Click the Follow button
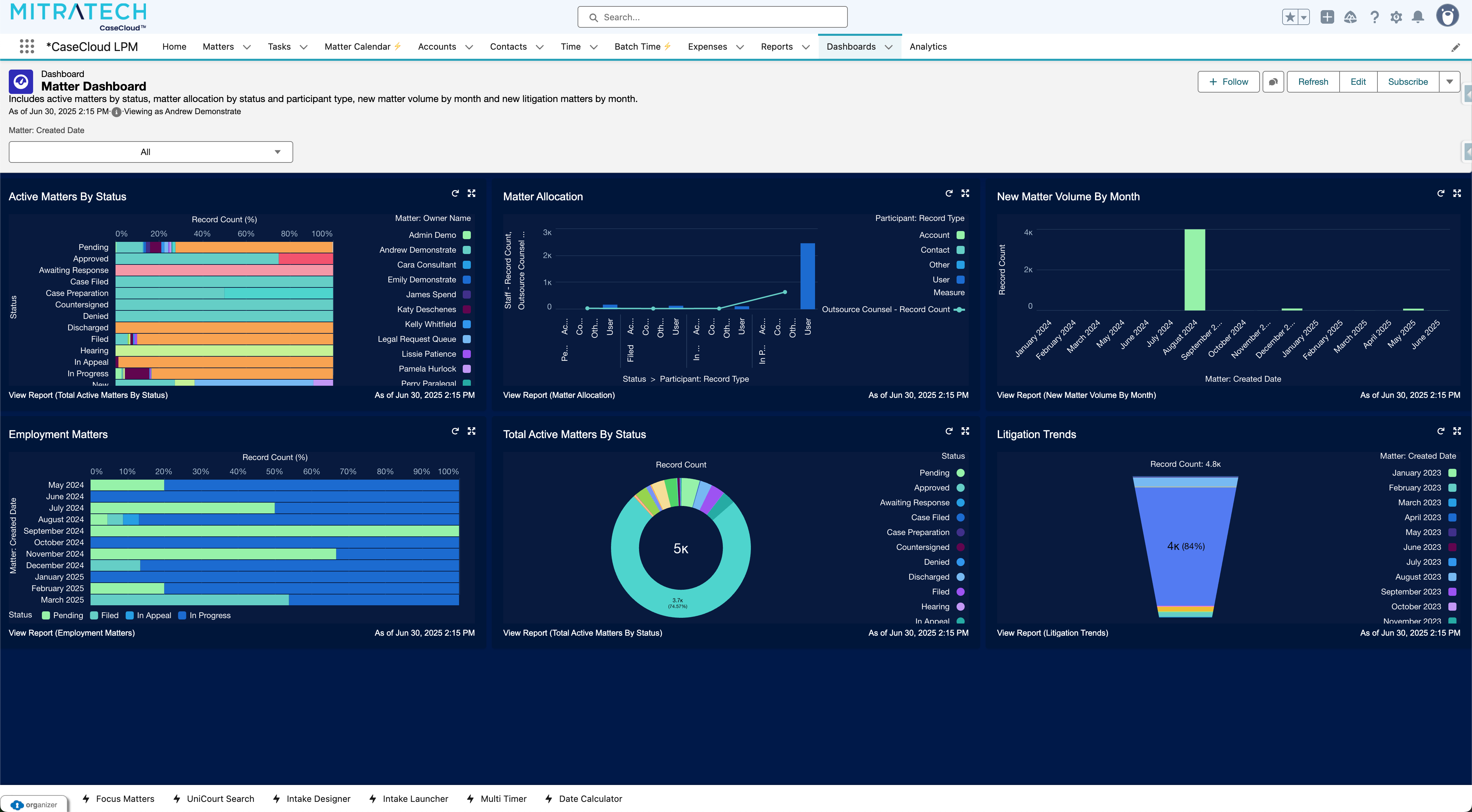Screen dimensions: 1472x812 [1228, 82]
